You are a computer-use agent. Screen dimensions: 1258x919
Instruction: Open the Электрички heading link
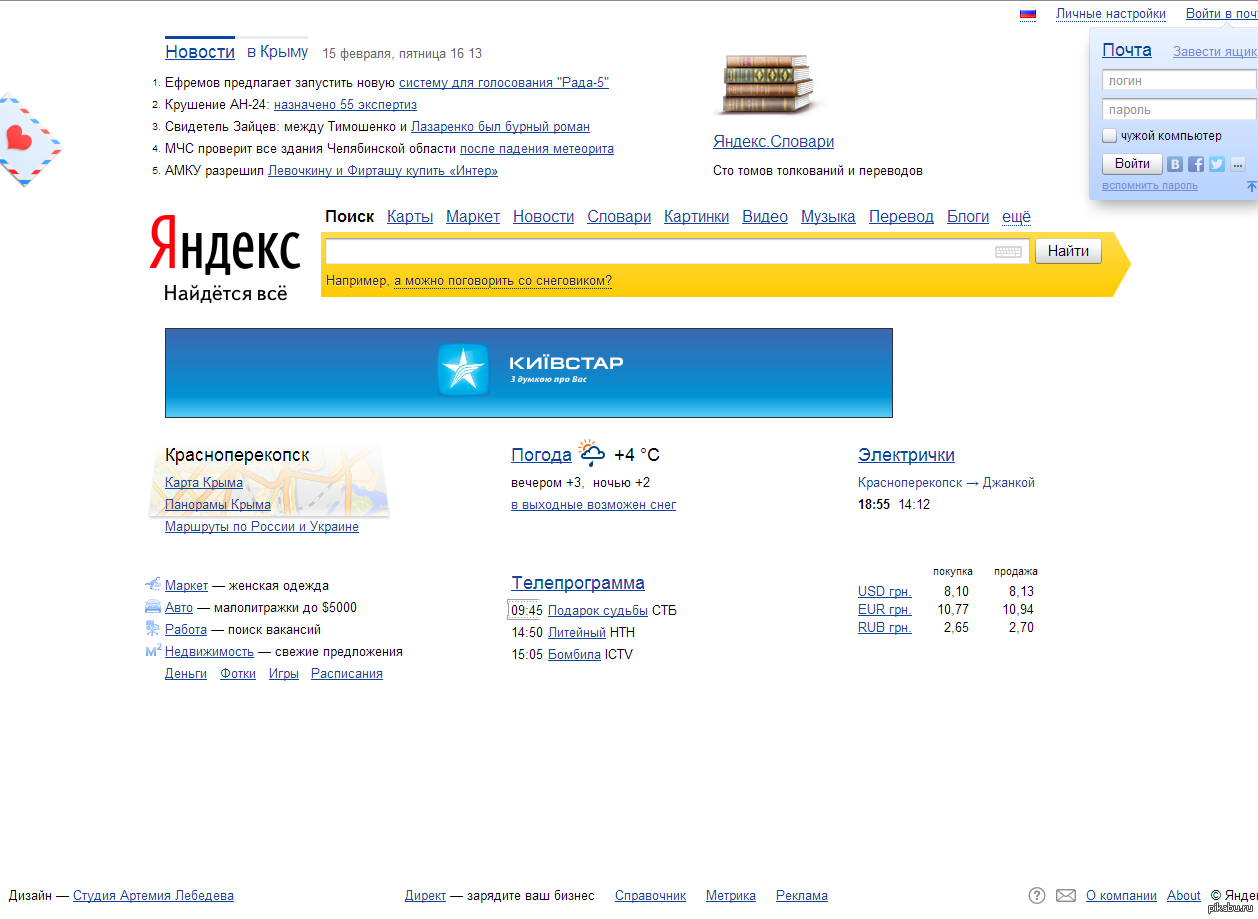(x=906, y=455)
